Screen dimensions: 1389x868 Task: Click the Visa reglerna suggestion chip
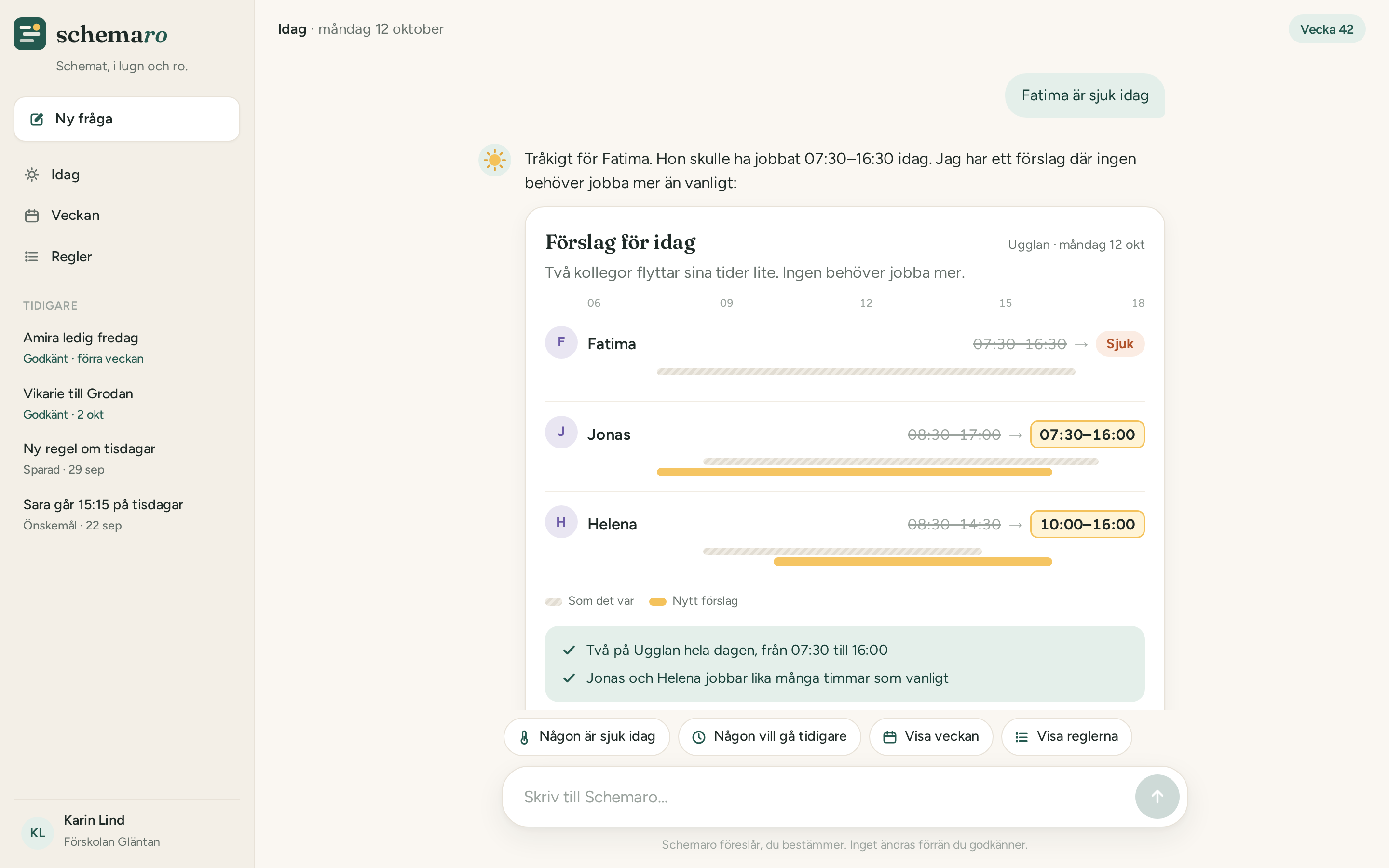click(x=1066, y=736)
